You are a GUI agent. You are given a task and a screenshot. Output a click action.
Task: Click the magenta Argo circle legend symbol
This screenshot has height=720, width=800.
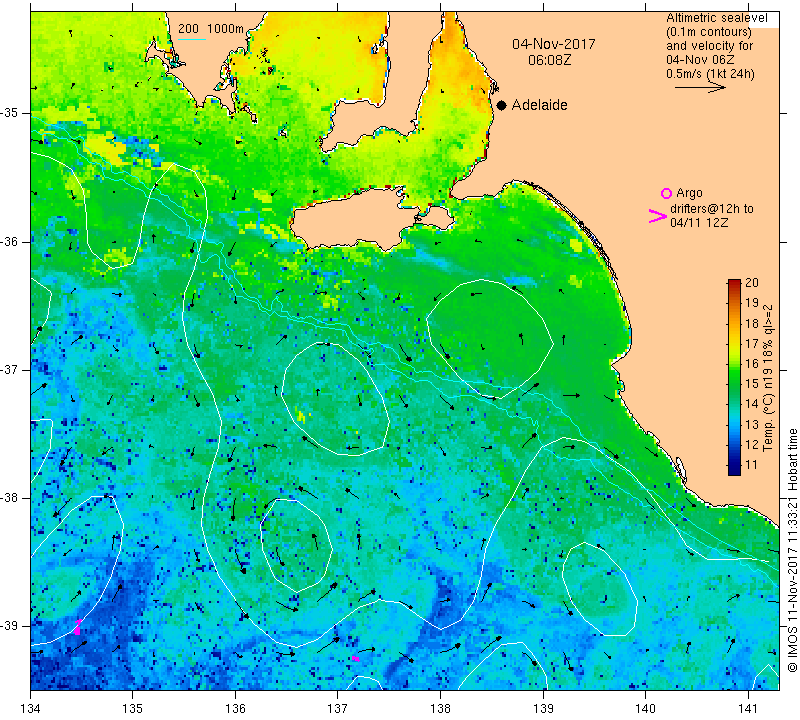coord(666,193)
